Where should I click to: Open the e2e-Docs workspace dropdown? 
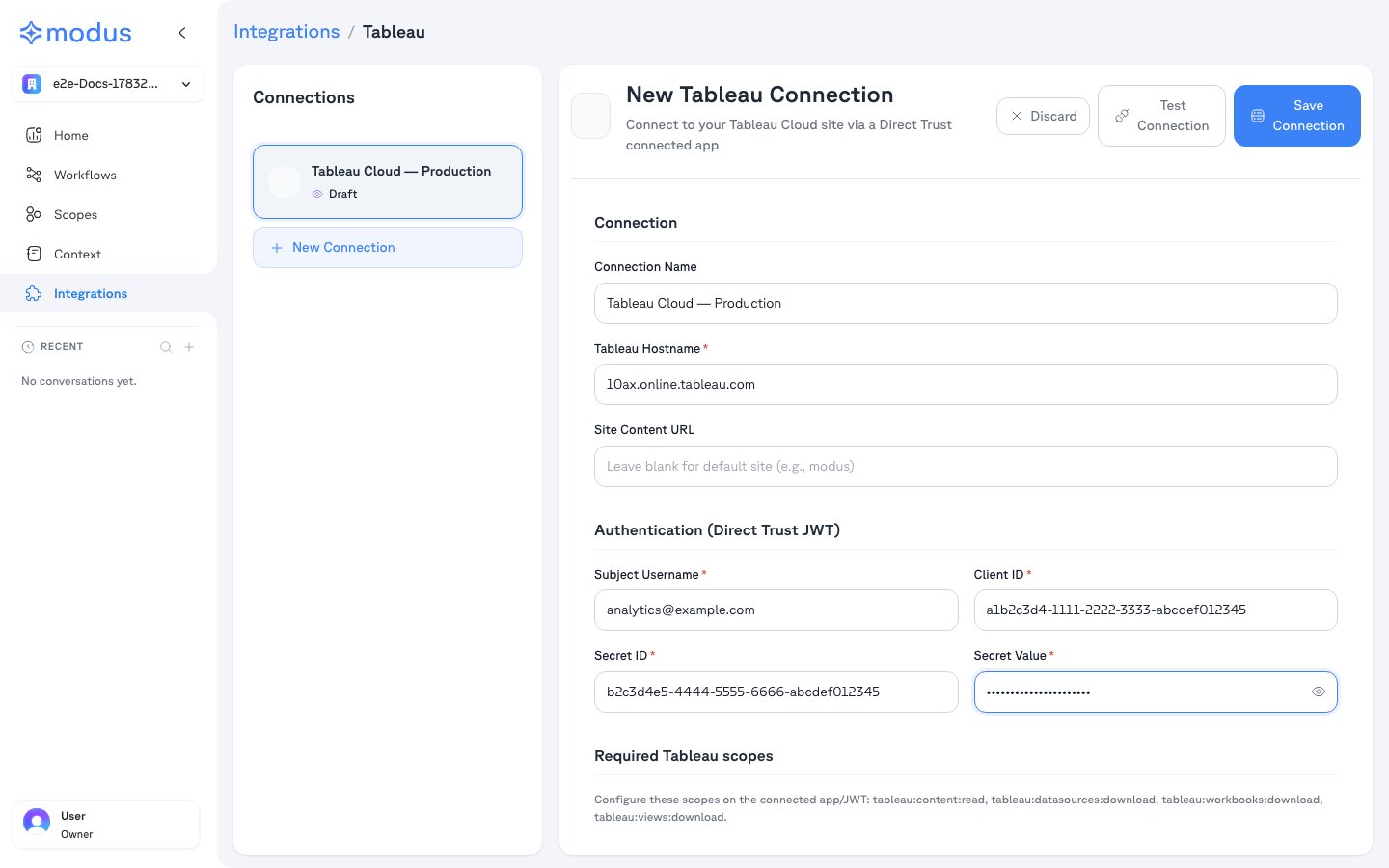[108, 84]
